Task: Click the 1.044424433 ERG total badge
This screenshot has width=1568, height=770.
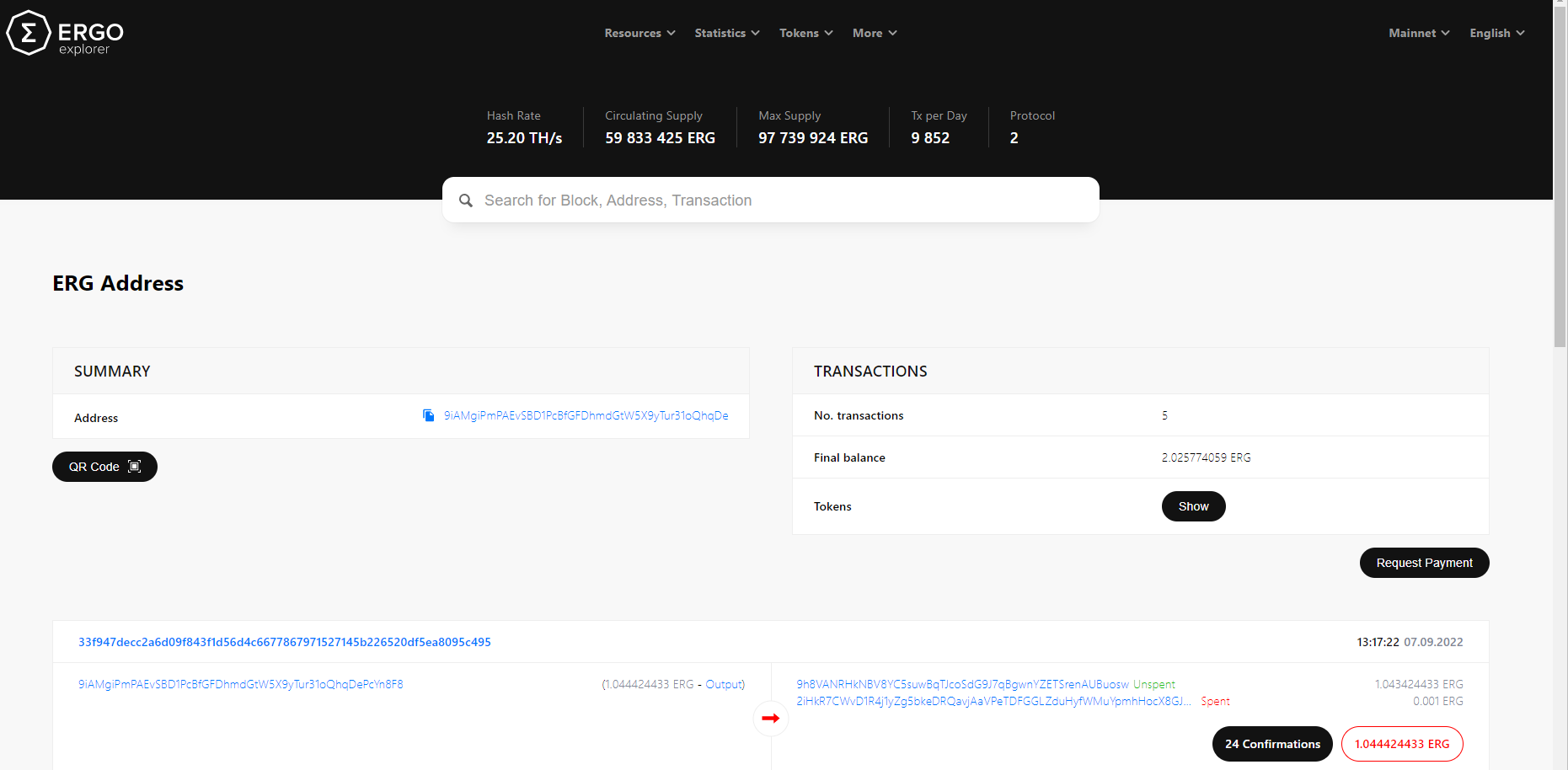Action: point(1402,744)
